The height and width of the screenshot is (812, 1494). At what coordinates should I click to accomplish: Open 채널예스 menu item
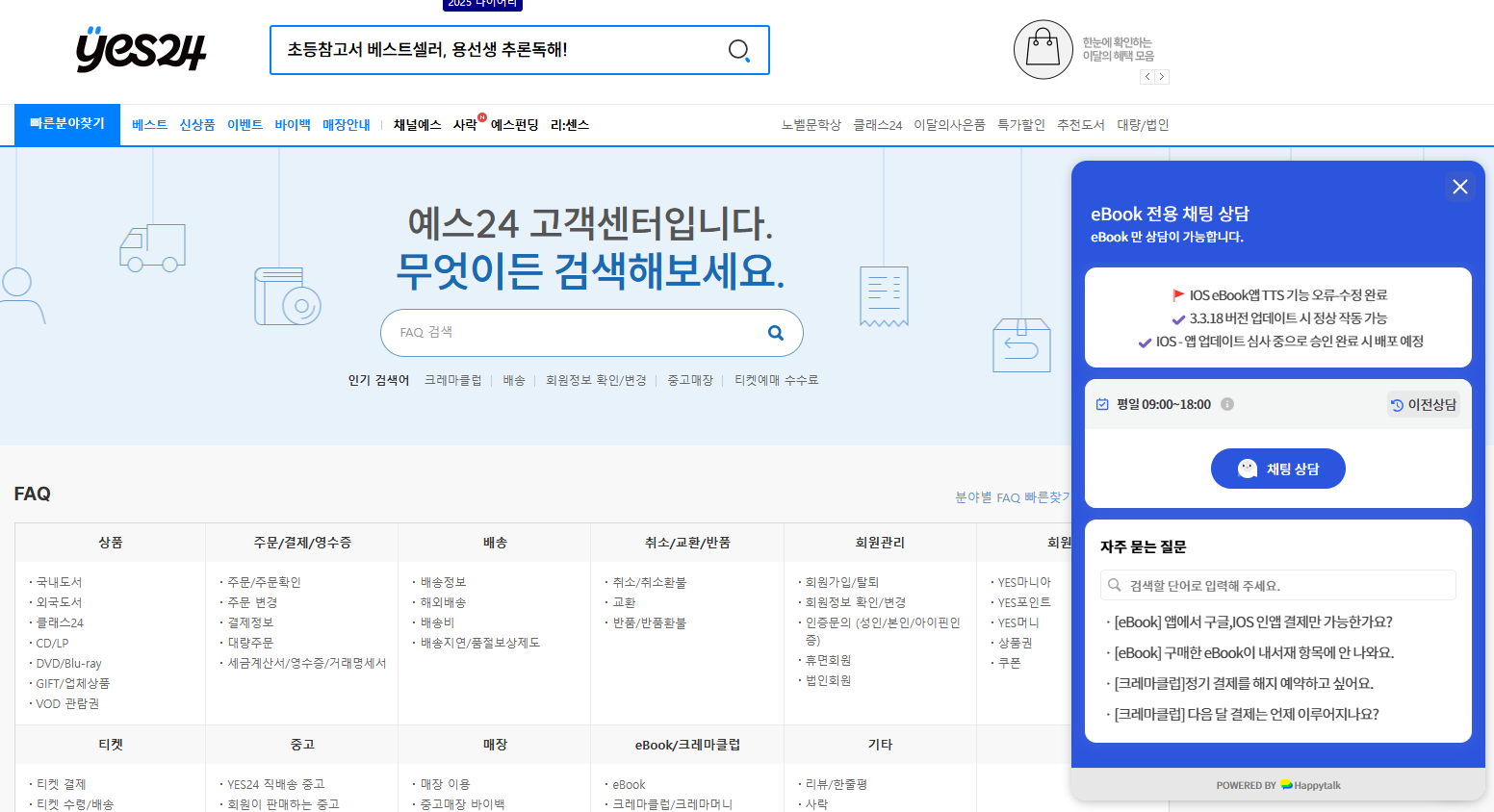pos(417,125)
